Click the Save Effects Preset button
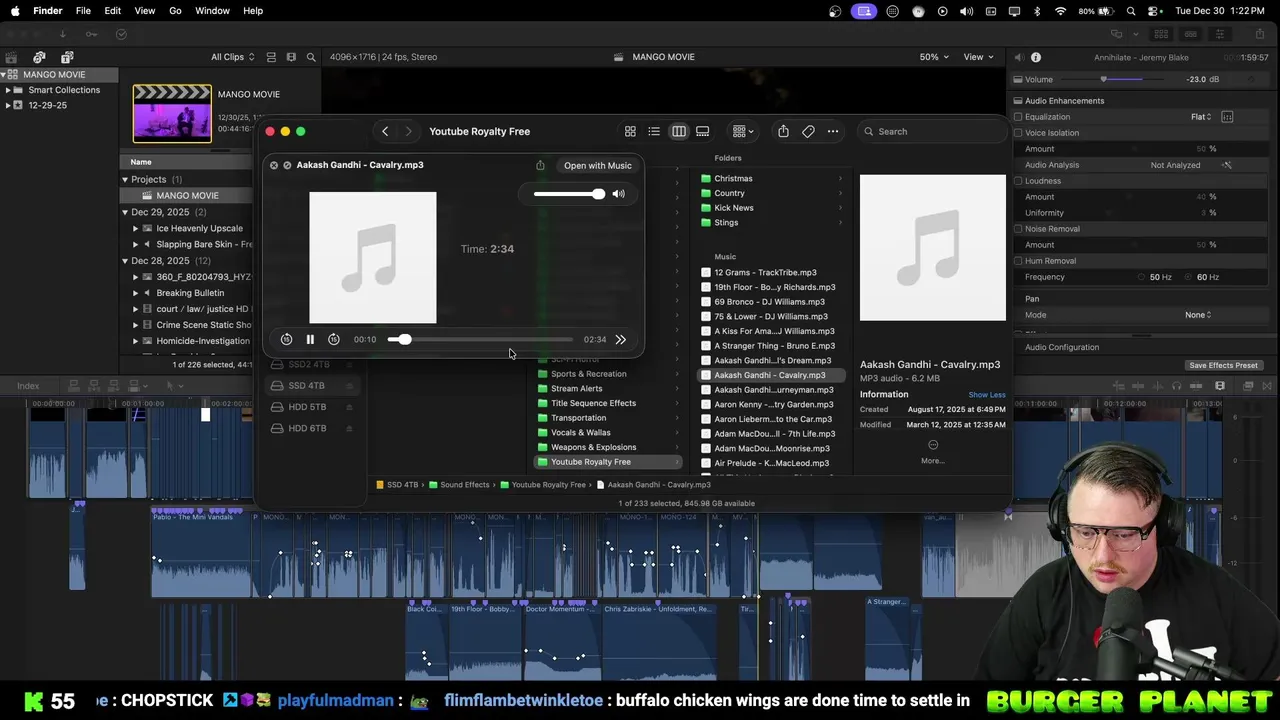 pyautogui.click(x=1223, y=365)
